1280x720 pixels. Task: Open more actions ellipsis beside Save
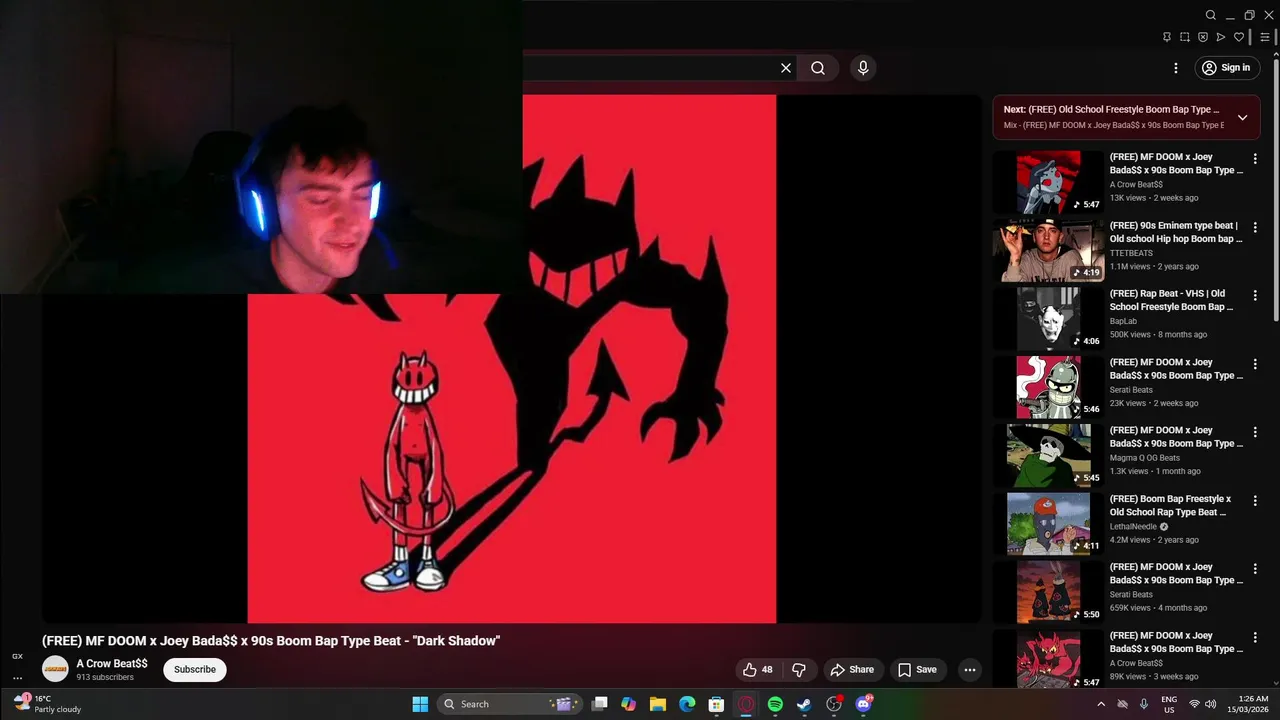(969, 670)
